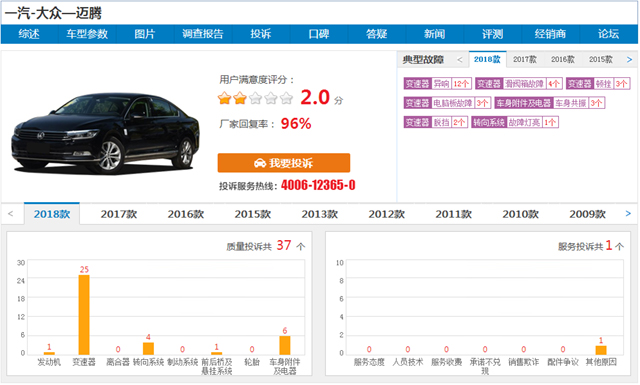
Task: Click the orange 我要投诉 button
Action: (x=284, y=163)
